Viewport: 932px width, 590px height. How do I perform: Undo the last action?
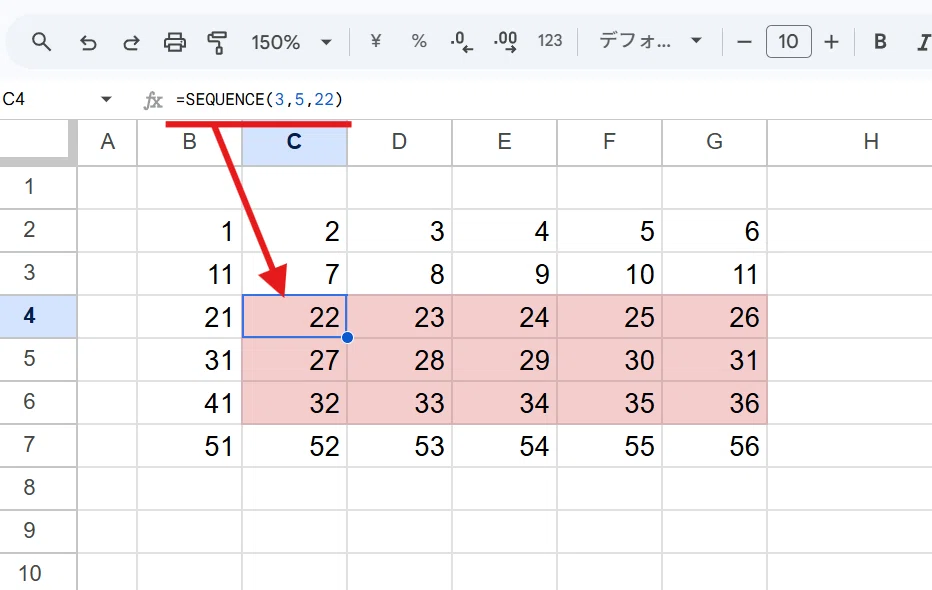pyautogui.click(x=88, y=42)
